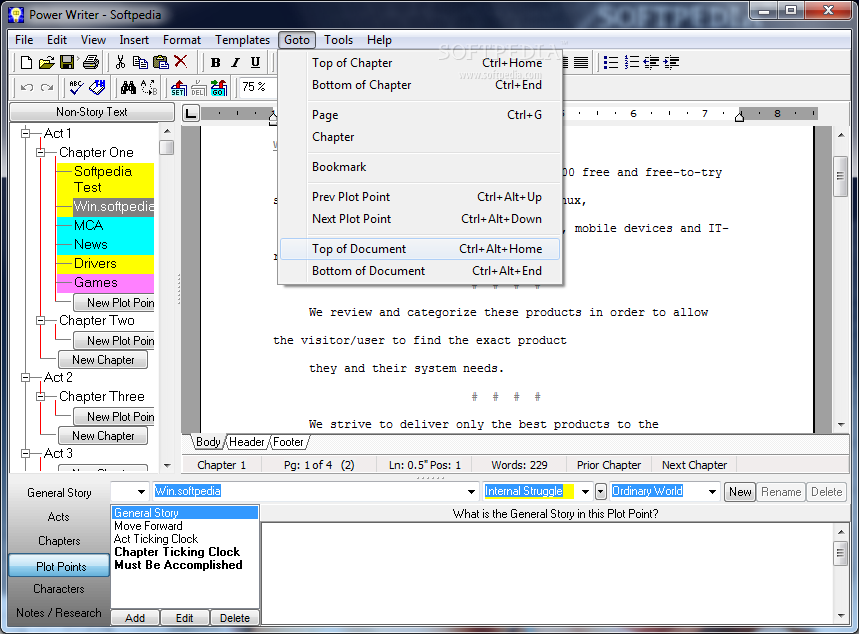Open the empty dropdown next to General Story
The height and width of the screenshot is (634, 859).
(x=141, y=492)
